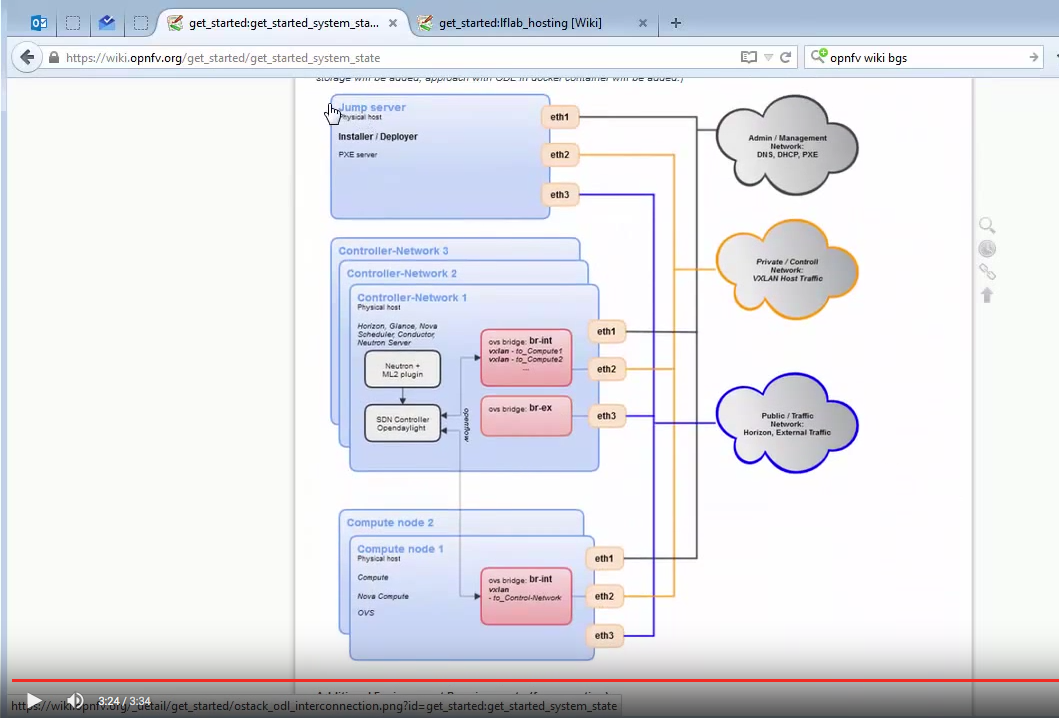Mute the video volume
The image size is (1059, 718).
click(75, 700)
